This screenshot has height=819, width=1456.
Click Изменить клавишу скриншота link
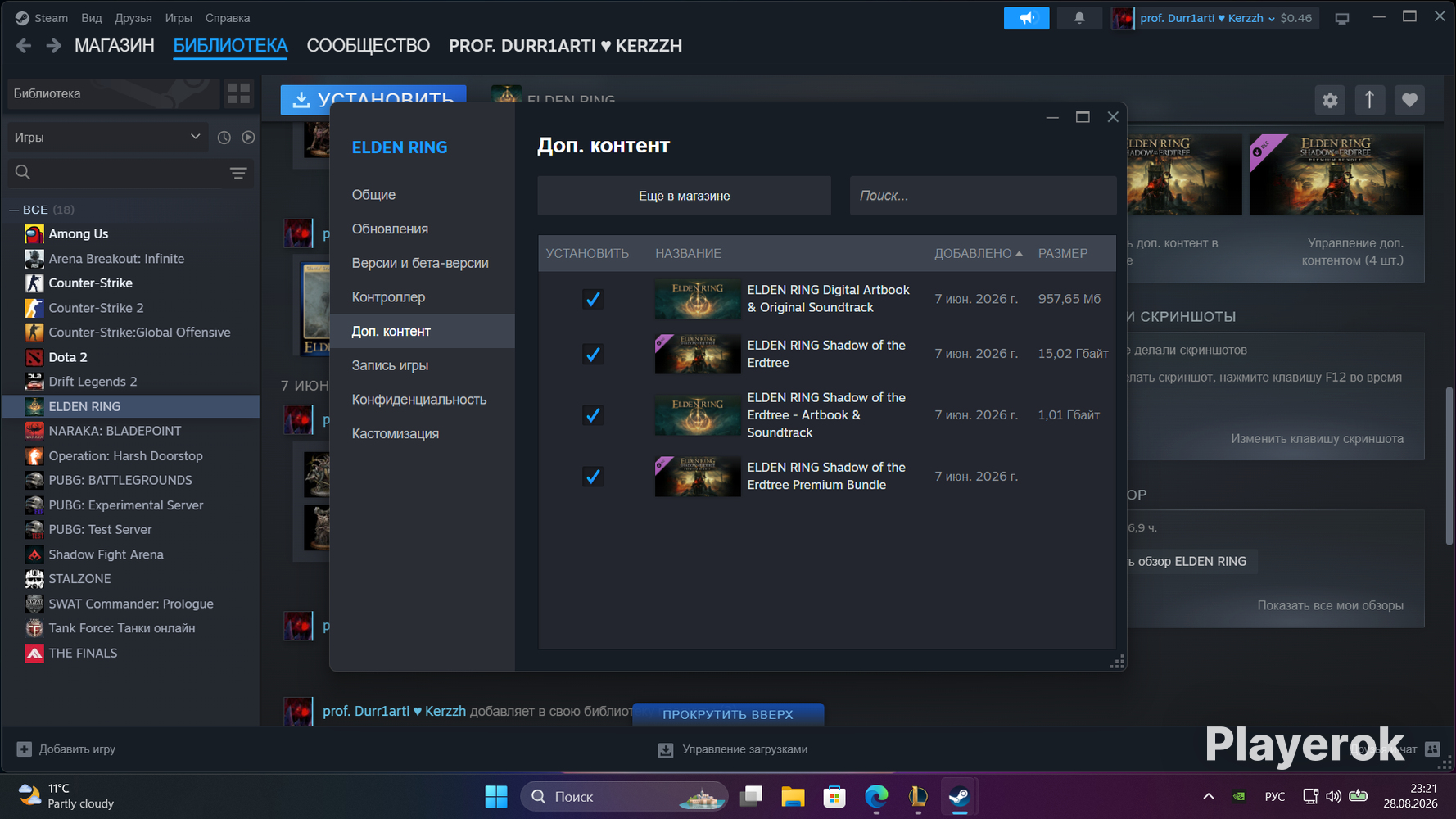tap(1318, 439)
